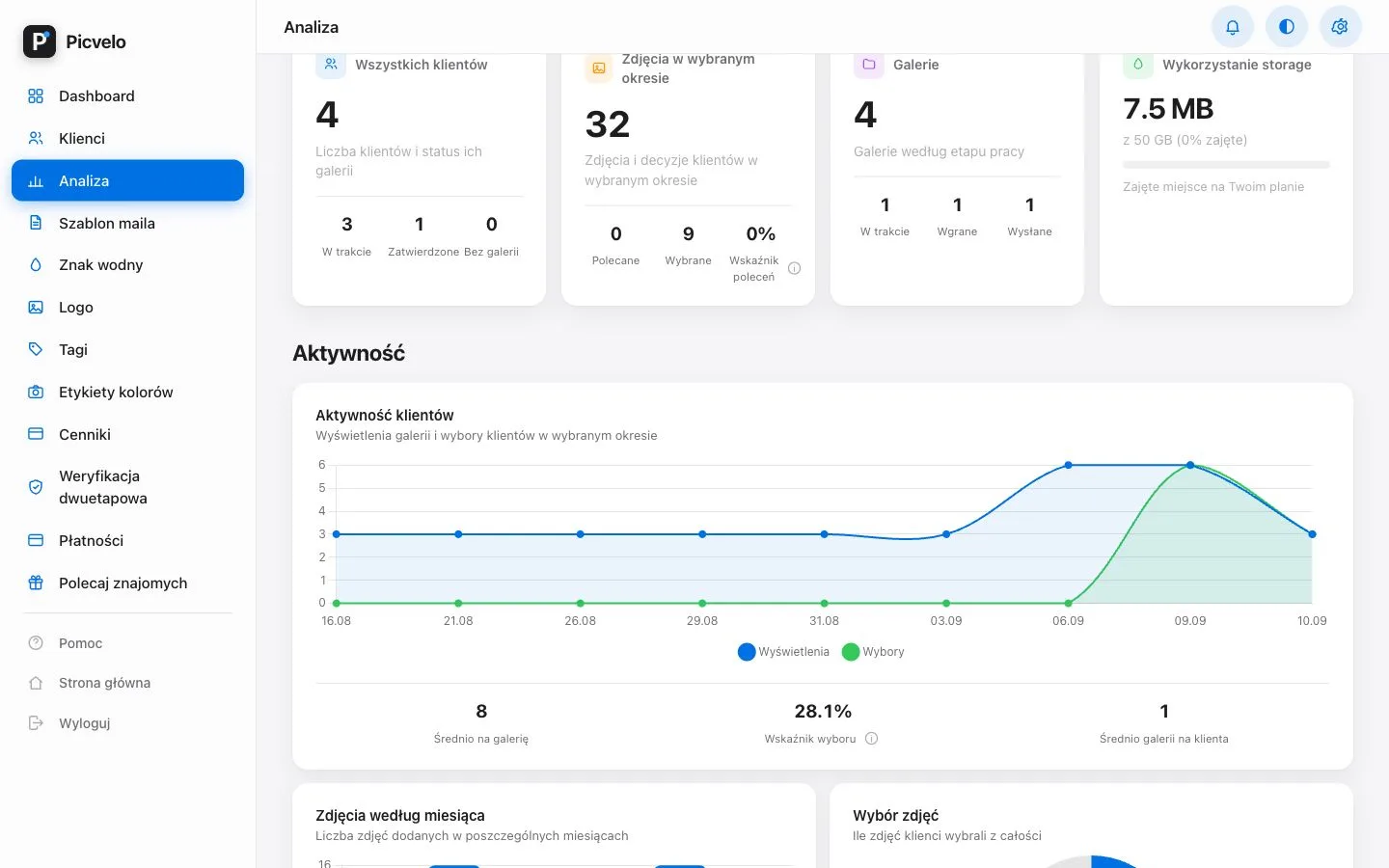Click the Znak wodny droplet icon
The width and height of the screenshot is (1389, 868).
[x=36, y=265]
